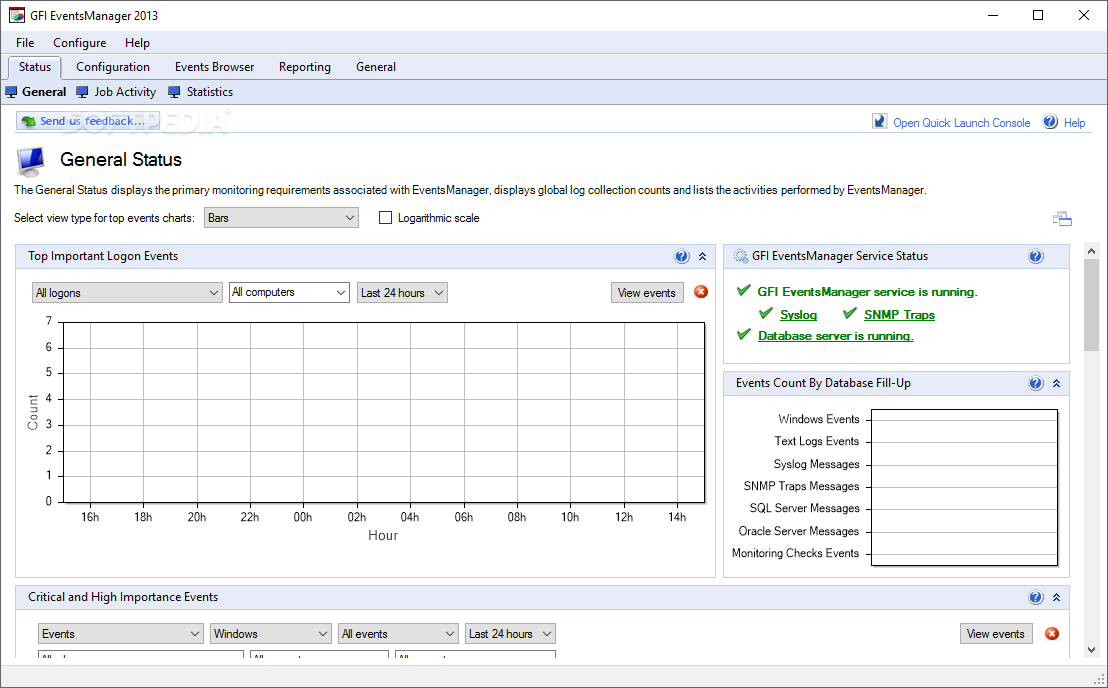Click the Monitoring Checks Events chart label
The height and width of the screenshot is (688, 1108).
pyautogui.click(x=795, y=553)
